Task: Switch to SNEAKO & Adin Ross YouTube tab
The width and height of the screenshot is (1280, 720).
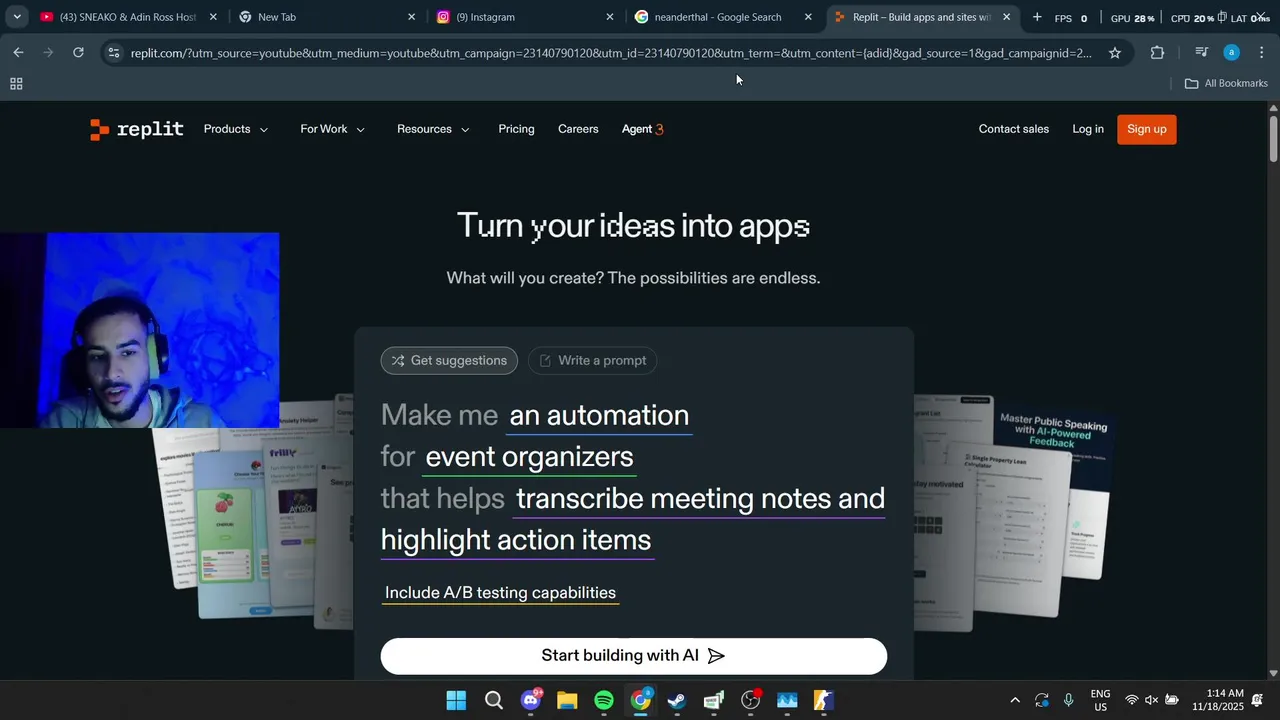Action: click(x=128, y=17)
